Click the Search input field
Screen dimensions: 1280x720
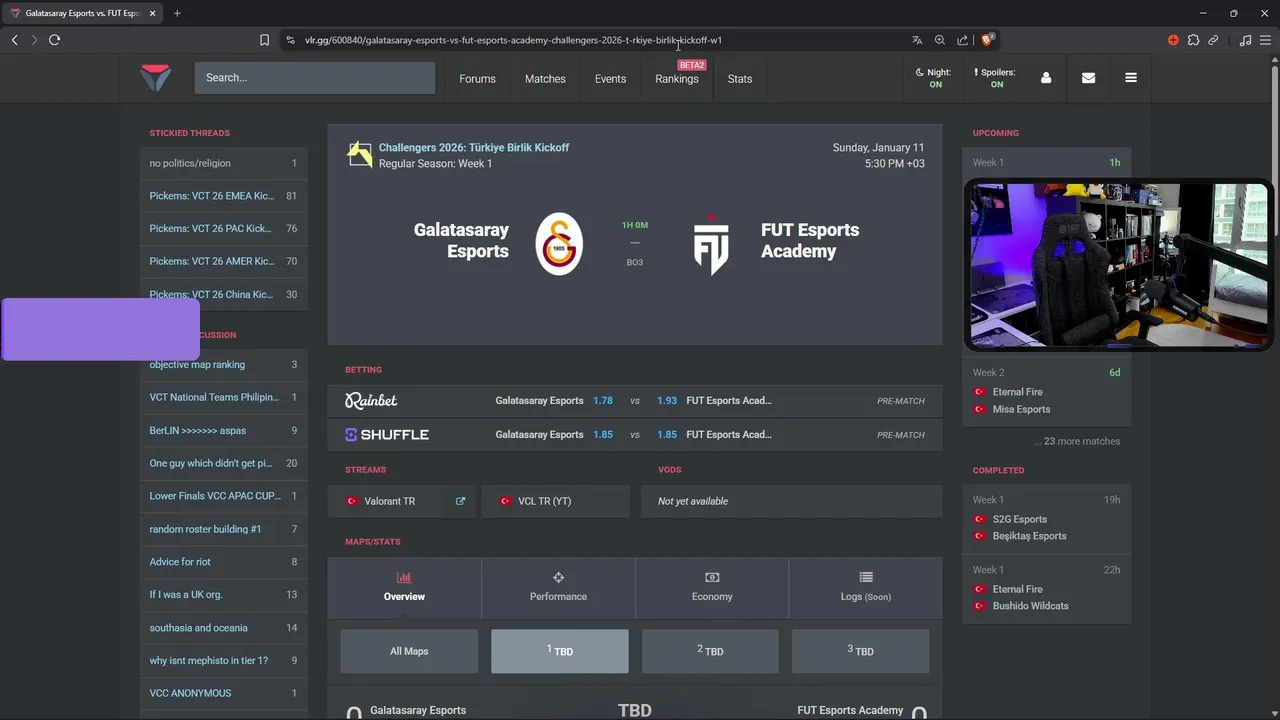[315, 78]
